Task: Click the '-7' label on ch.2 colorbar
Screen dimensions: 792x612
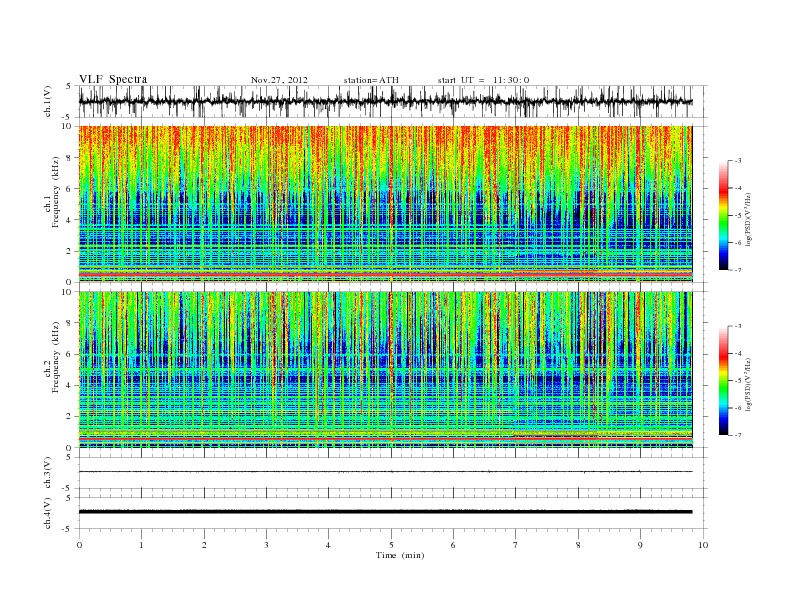Action: [738, 435]
